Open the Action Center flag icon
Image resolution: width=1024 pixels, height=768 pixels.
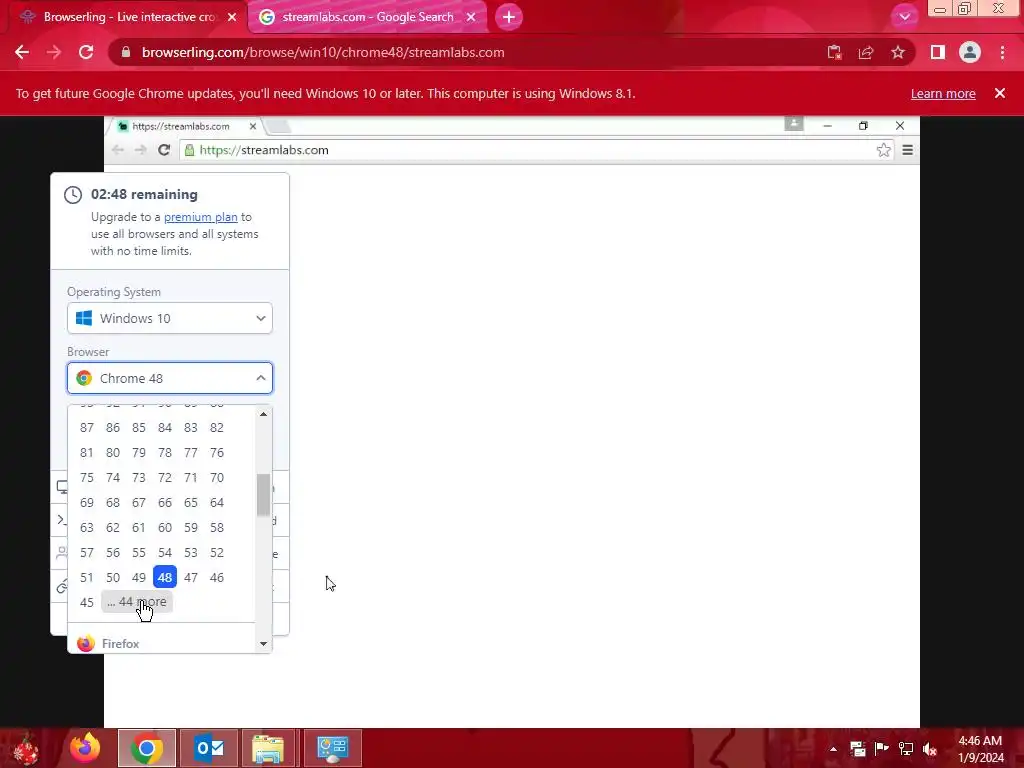882,749
